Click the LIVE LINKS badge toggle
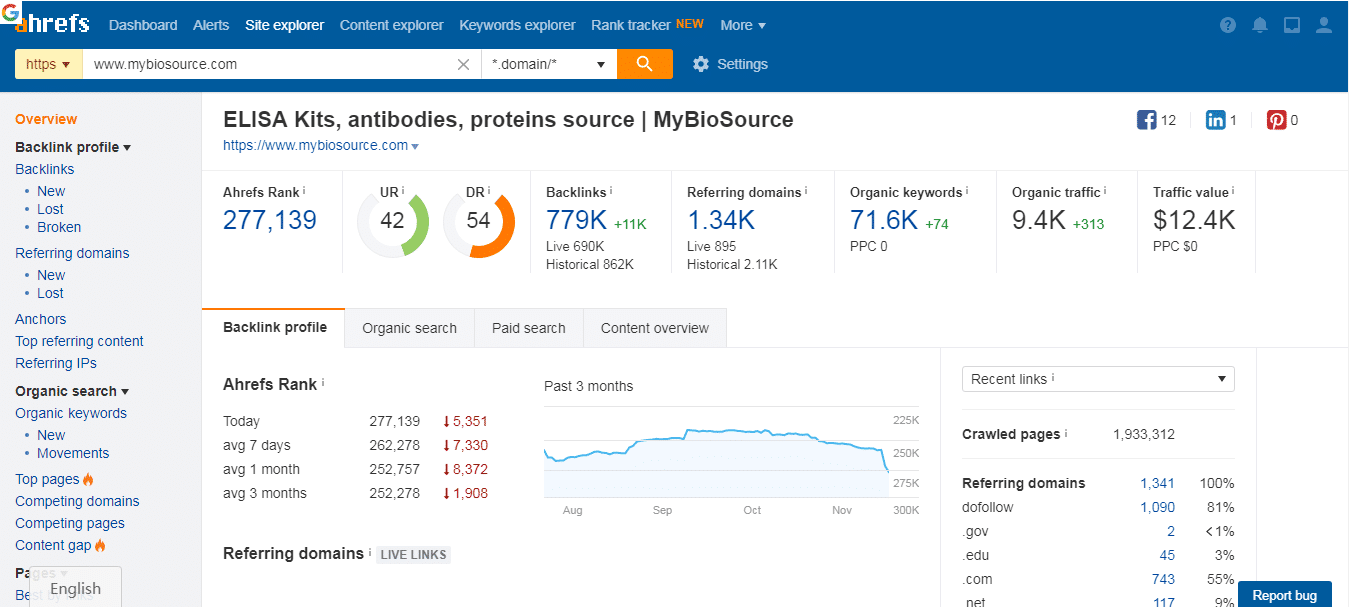Viewport: 1349px width, 607px height. click(413, 554)
